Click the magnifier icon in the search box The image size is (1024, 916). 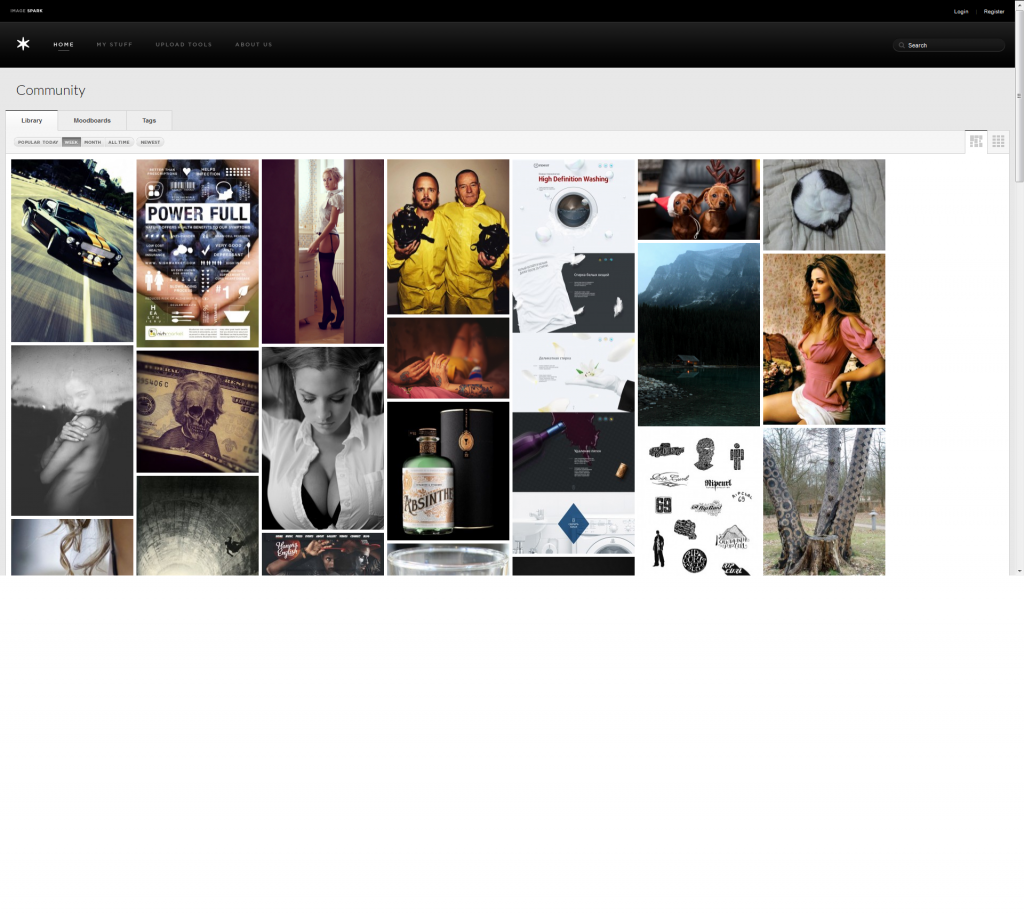902,45
